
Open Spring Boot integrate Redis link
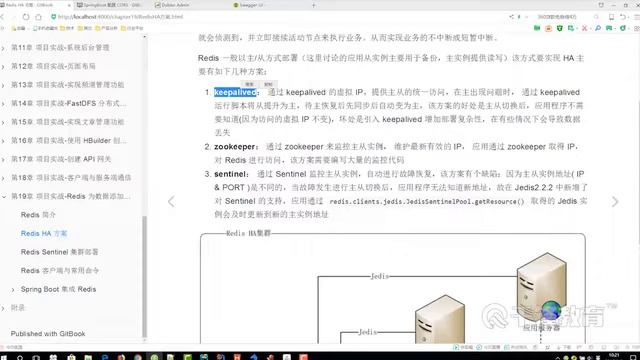point(58,289)
